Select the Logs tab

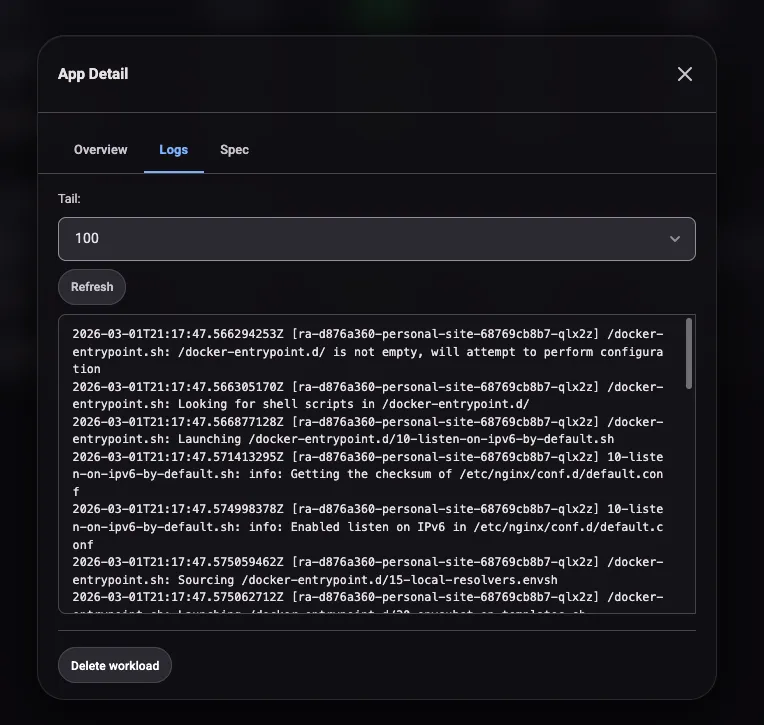174,150
